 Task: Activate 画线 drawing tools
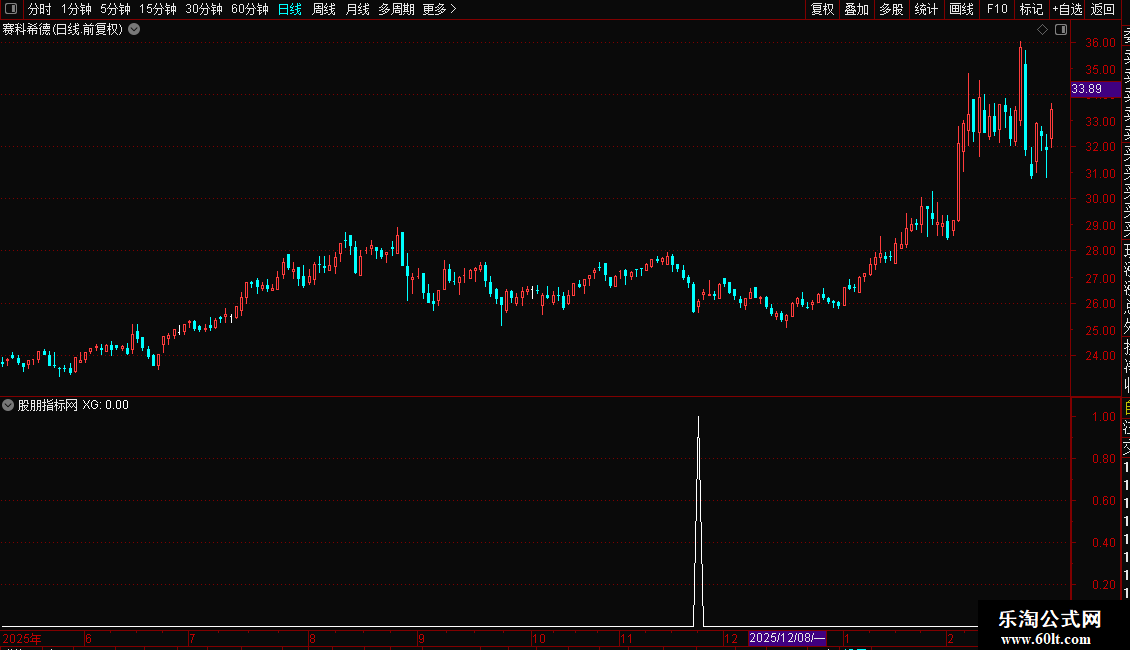tap(961, 9)
